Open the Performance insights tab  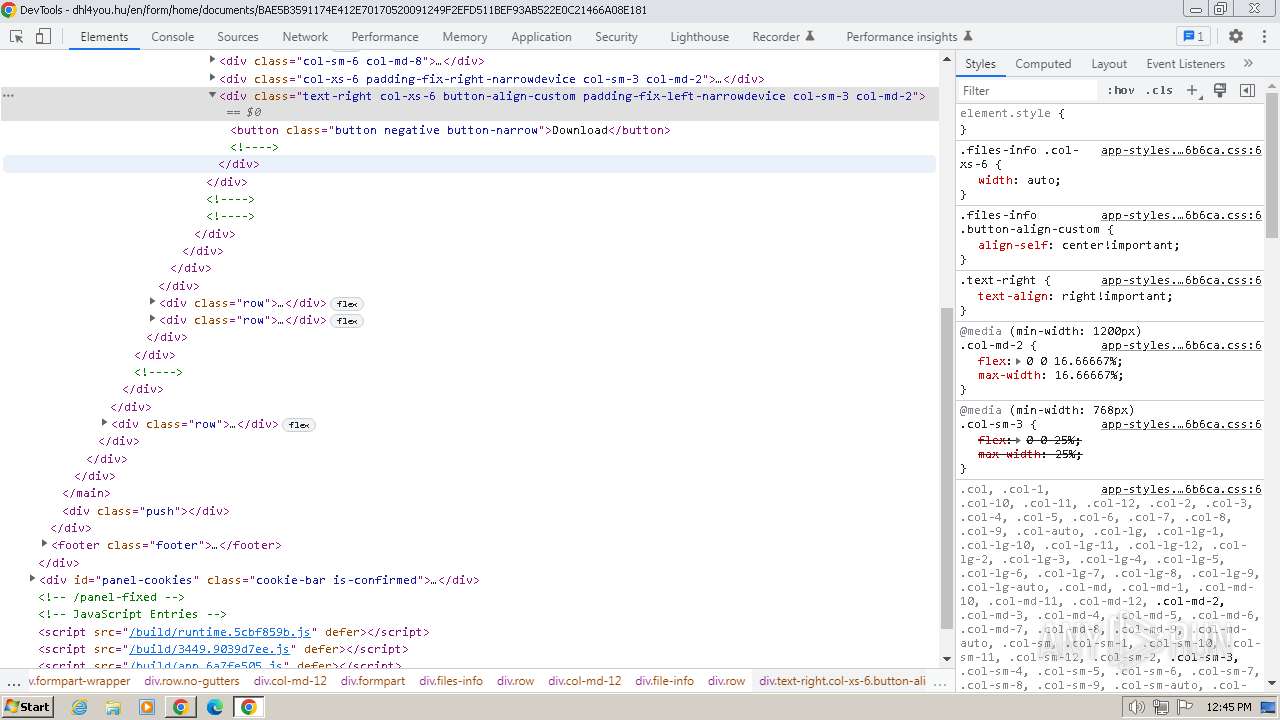[x=909, y=36]
